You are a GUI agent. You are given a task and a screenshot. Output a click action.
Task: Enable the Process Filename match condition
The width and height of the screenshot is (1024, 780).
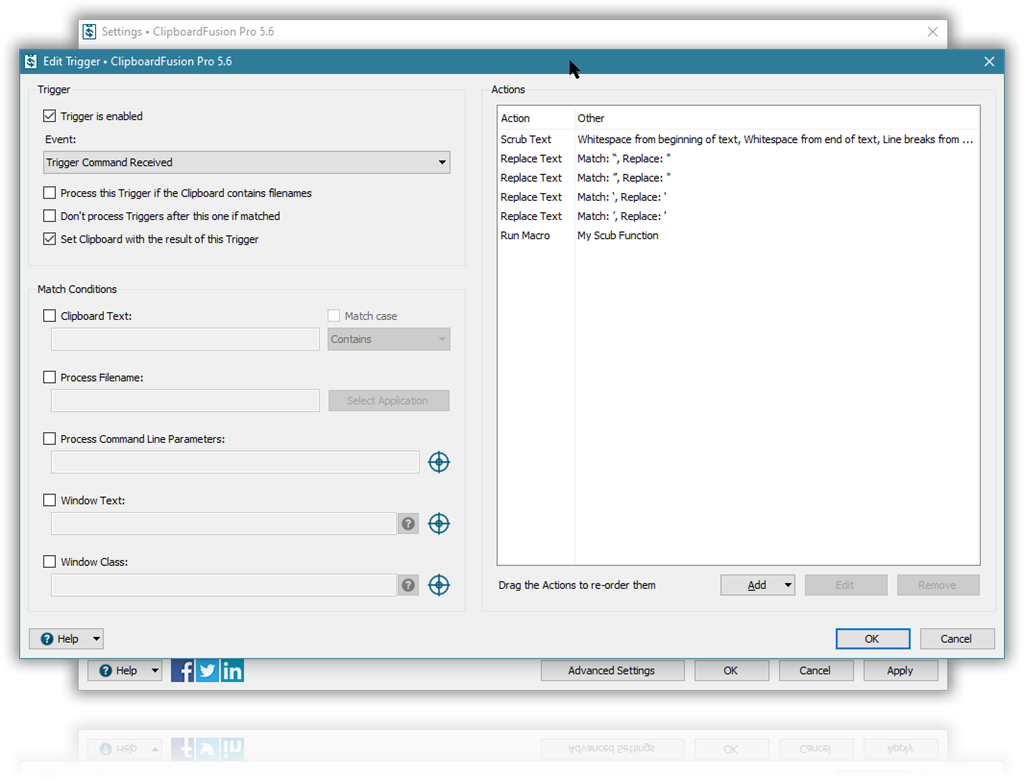point(50,378)
